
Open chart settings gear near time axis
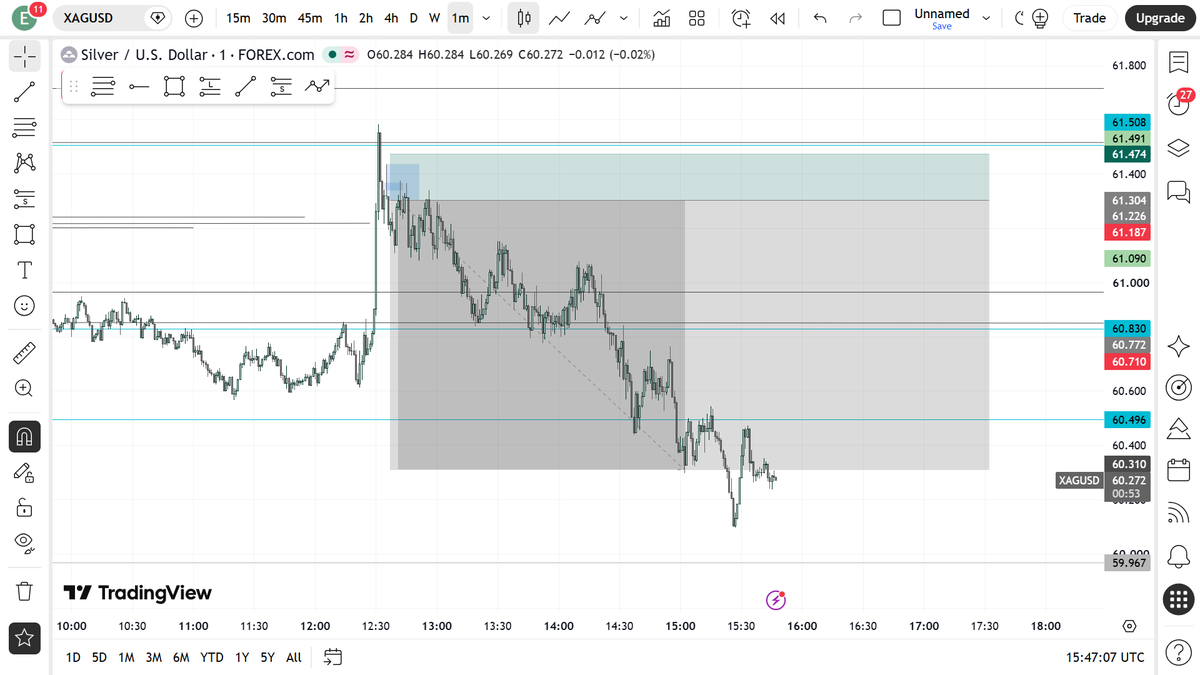1129,626
